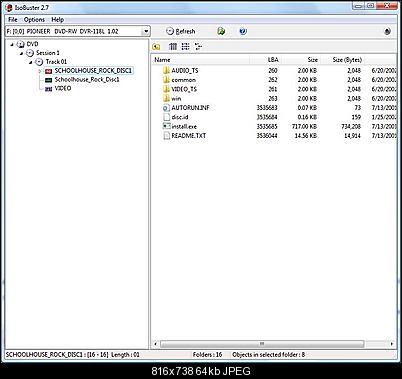Click the VIDEO entry's icon

click(49, 89)
